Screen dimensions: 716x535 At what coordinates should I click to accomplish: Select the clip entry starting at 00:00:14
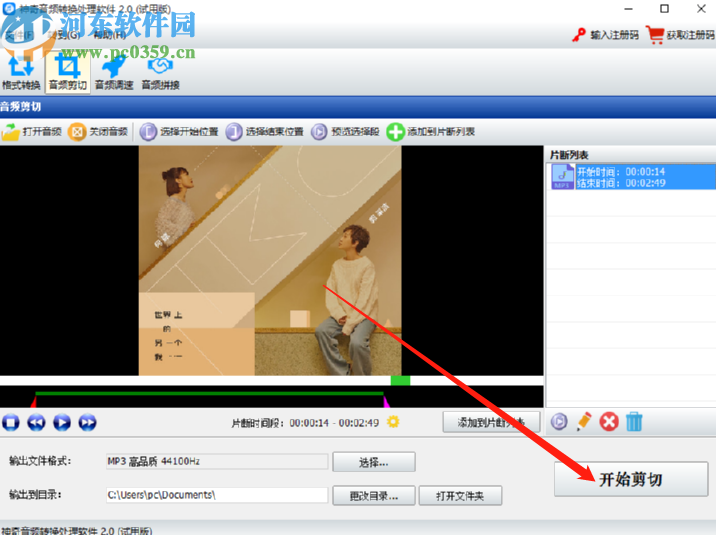pos(632,177)
